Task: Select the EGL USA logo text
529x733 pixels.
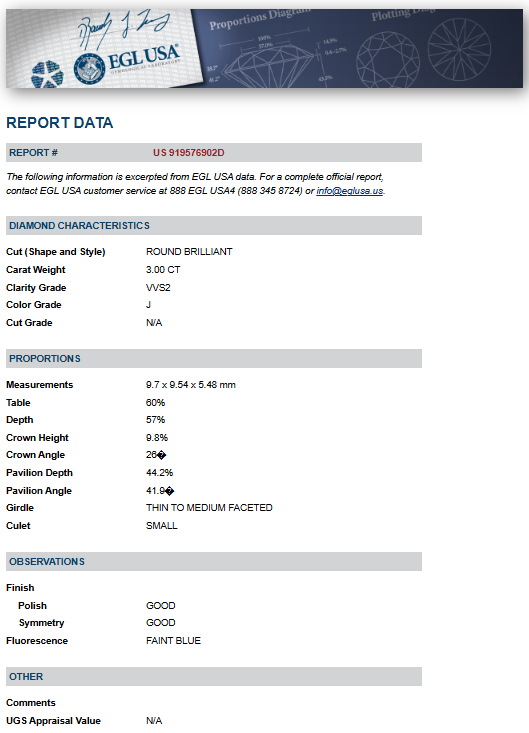Action: point(144,57)
